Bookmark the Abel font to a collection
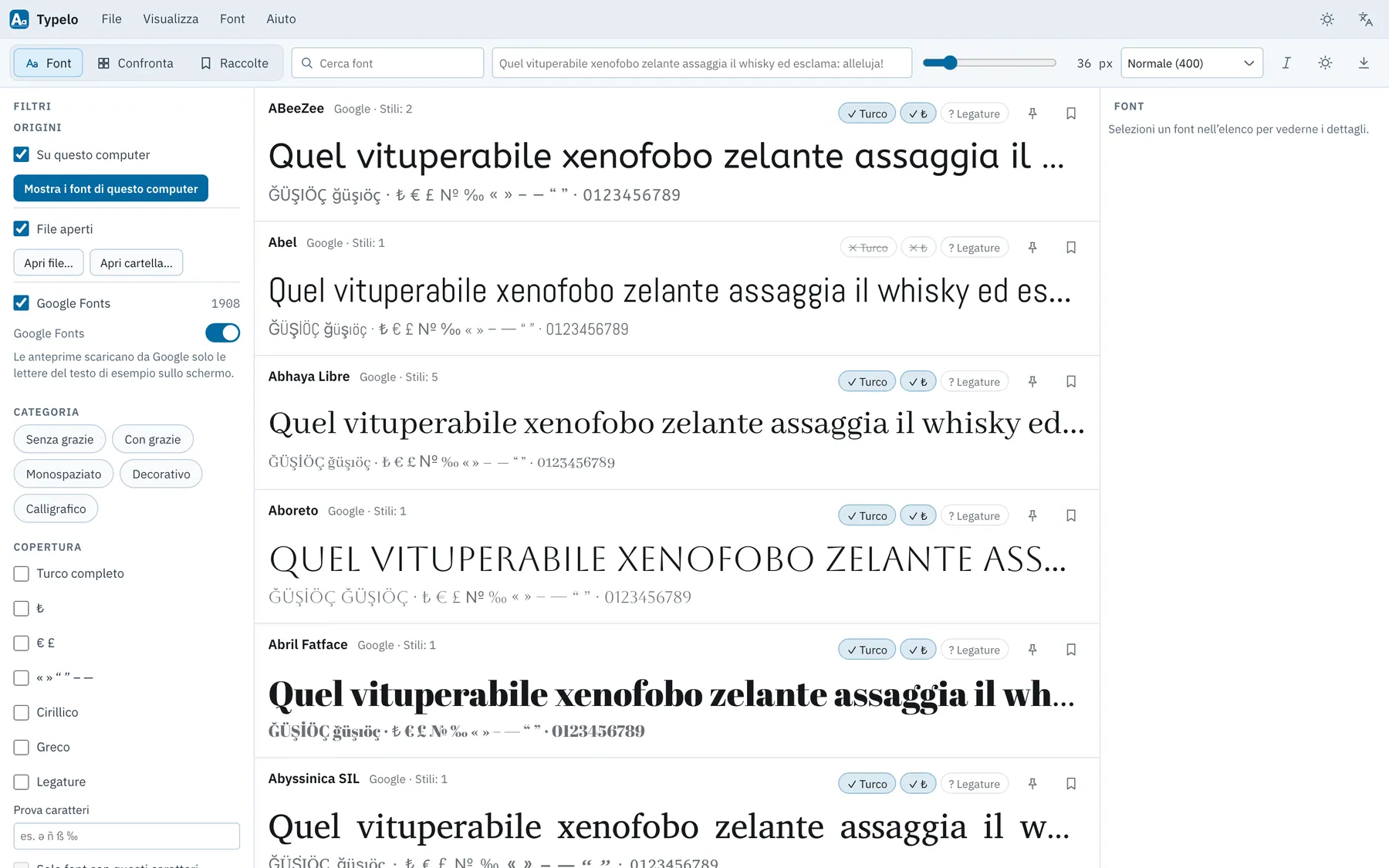 (x=1071, y=248)
